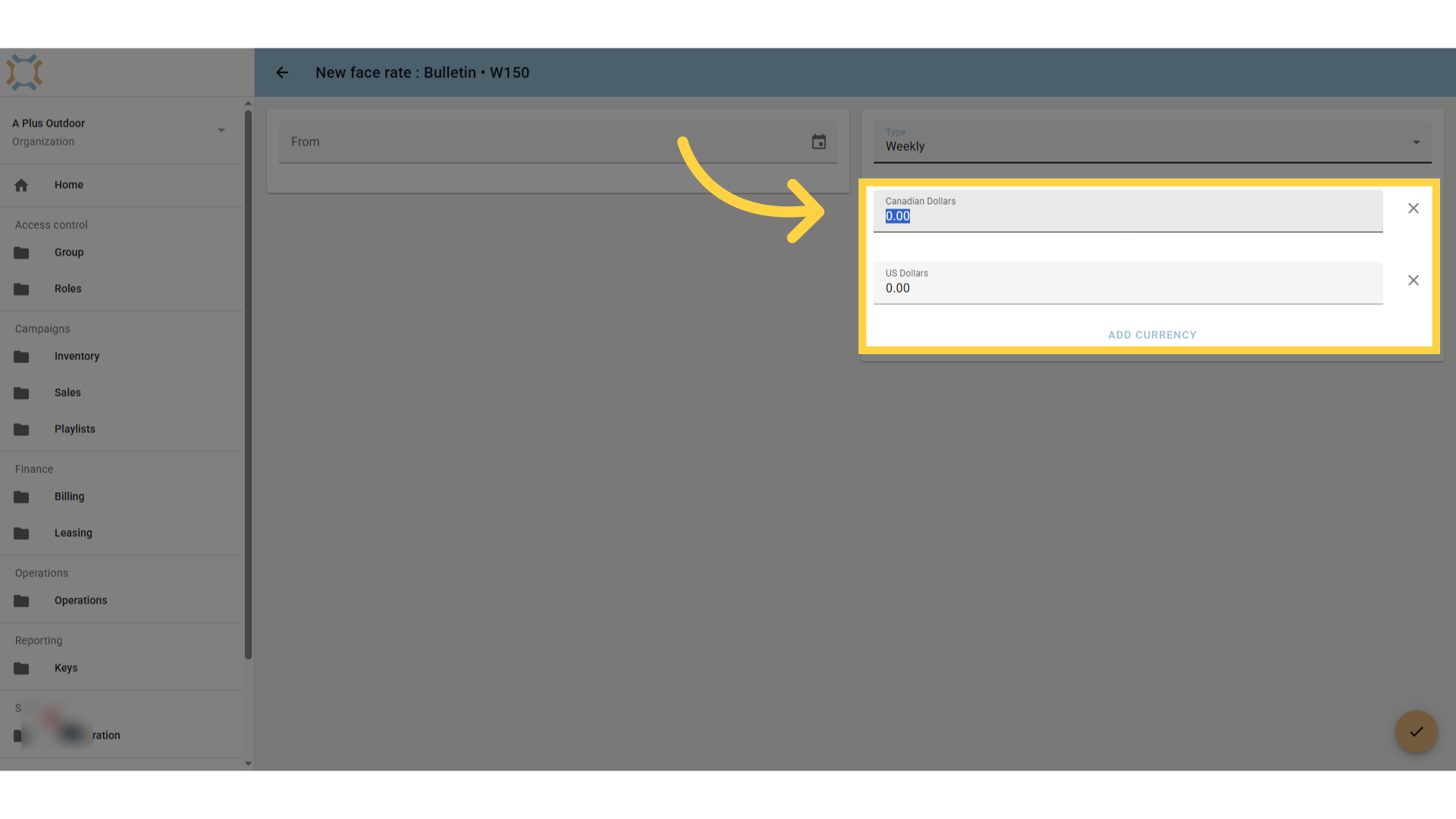
Task: Focus the Canadian Dollars amount field
Action: pyautogui.click(x=1128, y=211)
